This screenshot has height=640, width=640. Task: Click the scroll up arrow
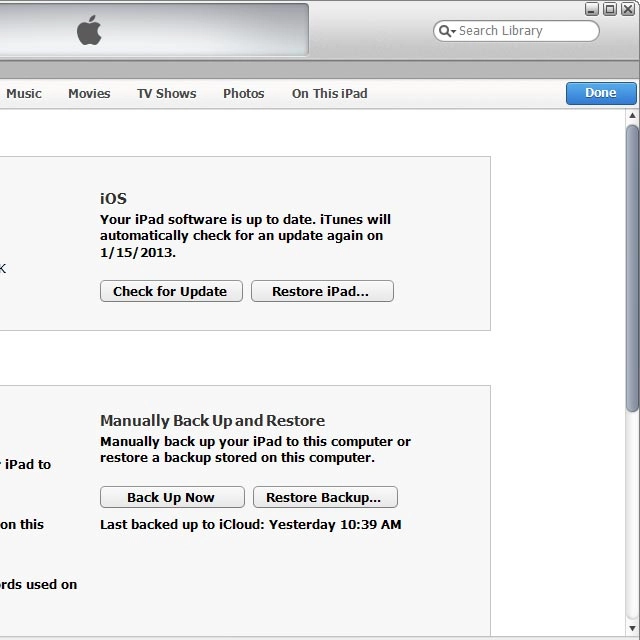click(x=632, y=117)
